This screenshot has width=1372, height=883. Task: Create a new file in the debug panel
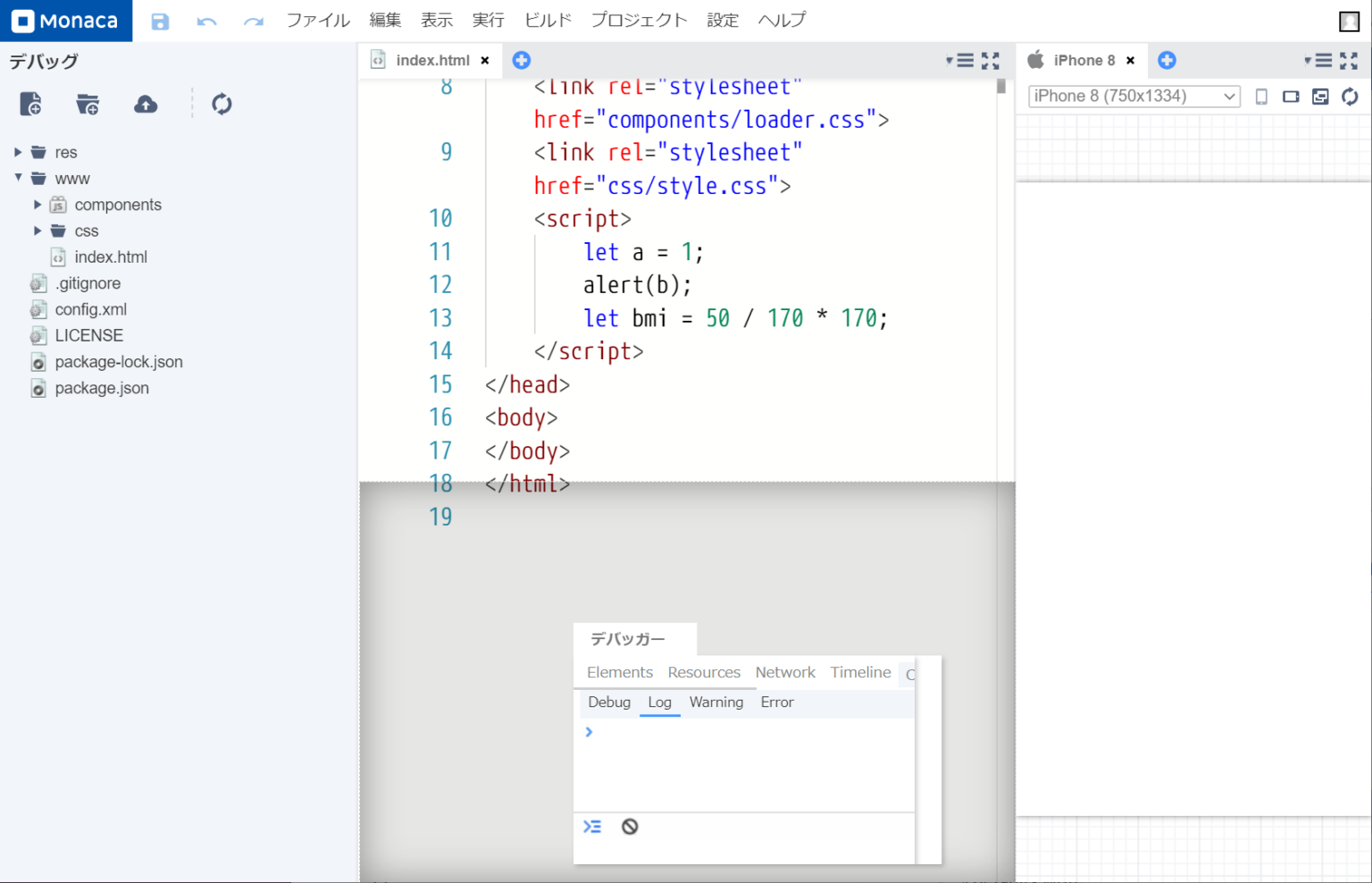31,103
